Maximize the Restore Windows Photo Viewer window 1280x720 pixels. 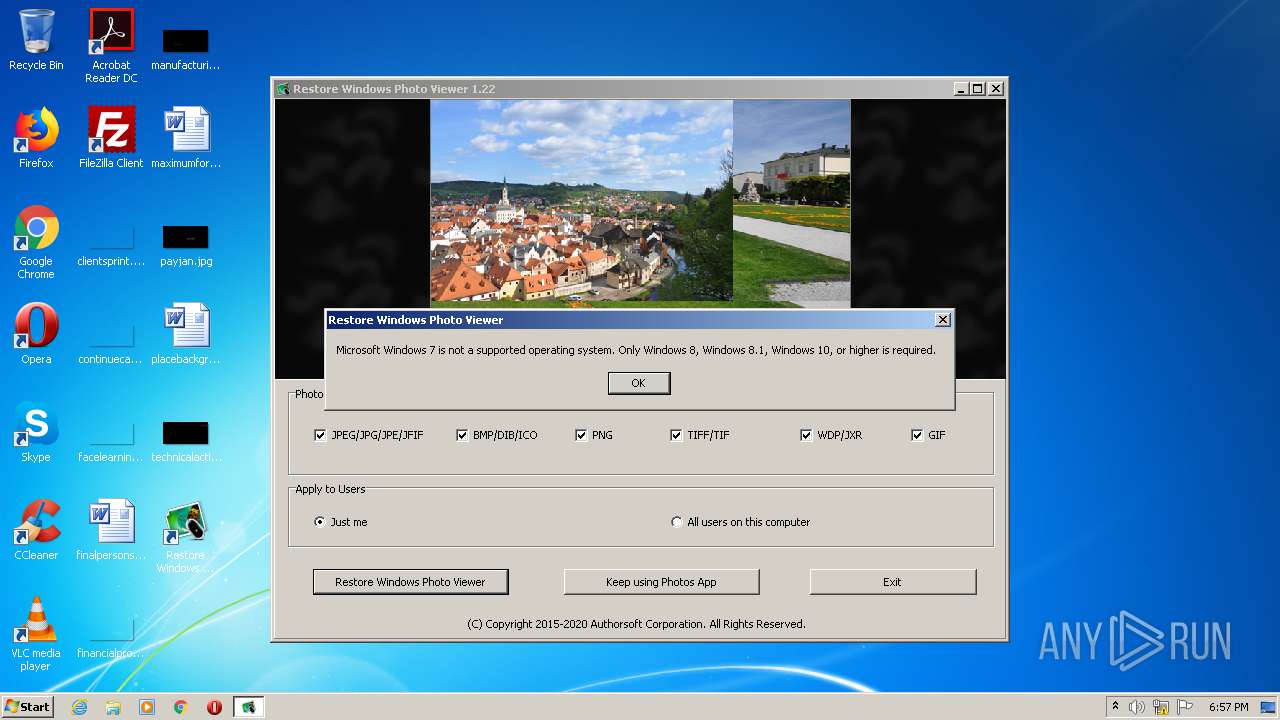pyautogui.click(x=978, y=89)
